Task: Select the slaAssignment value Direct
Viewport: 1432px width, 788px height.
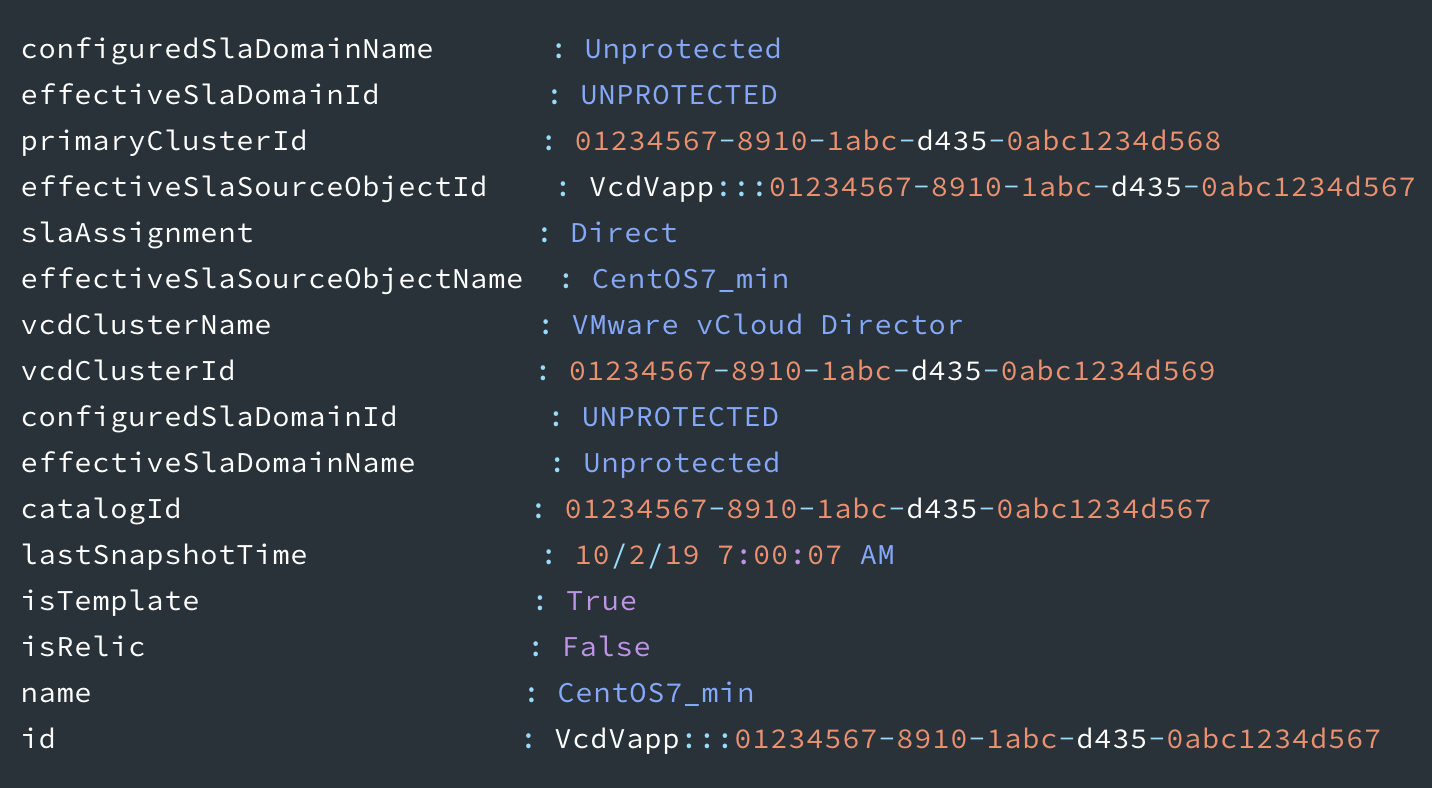Action: coord(624,233)
